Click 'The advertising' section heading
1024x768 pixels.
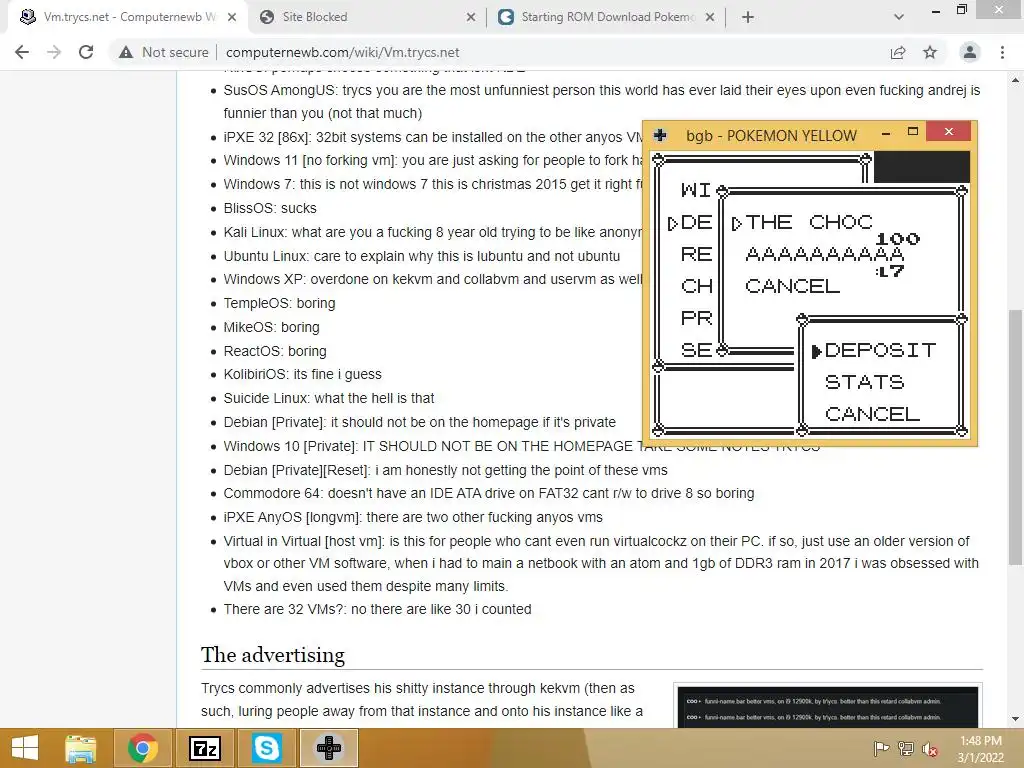tap(273, 654)
